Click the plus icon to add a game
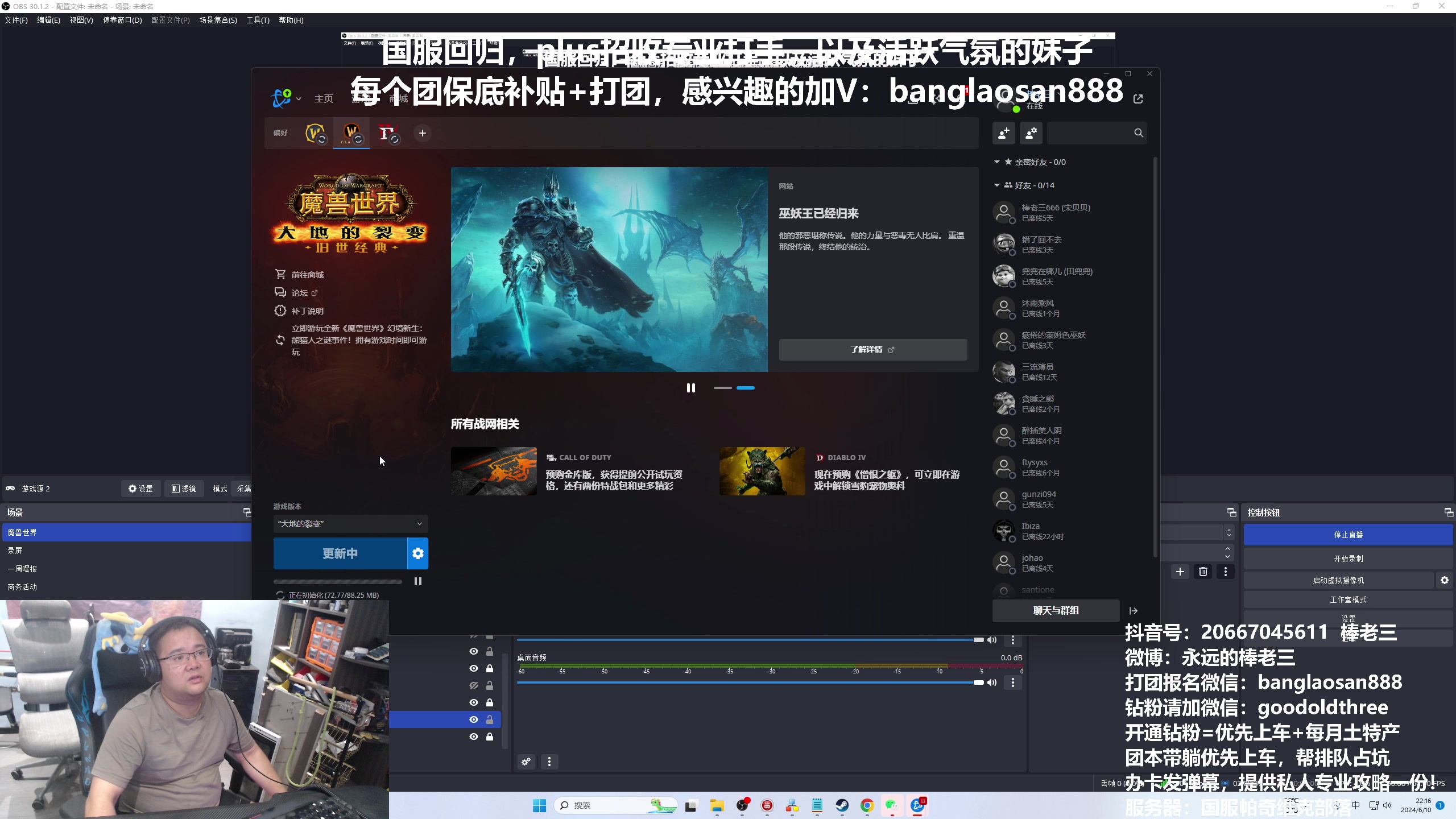 tap(422, 133)
